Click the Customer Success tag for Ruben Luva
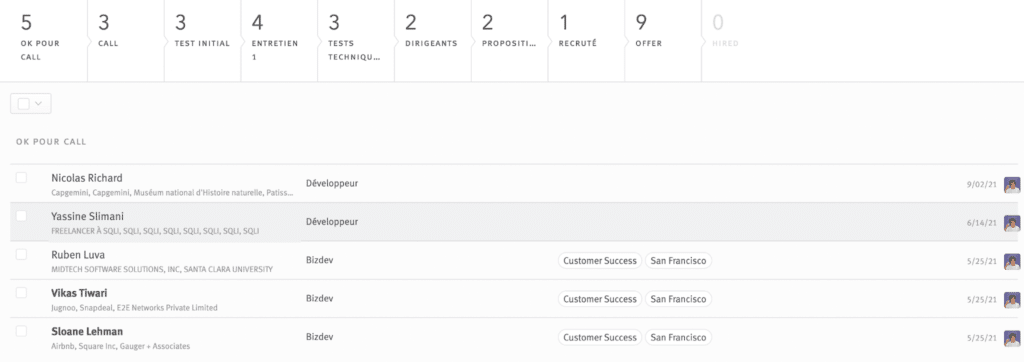Viewport: 1024px width, 362px height. (600, 261)
